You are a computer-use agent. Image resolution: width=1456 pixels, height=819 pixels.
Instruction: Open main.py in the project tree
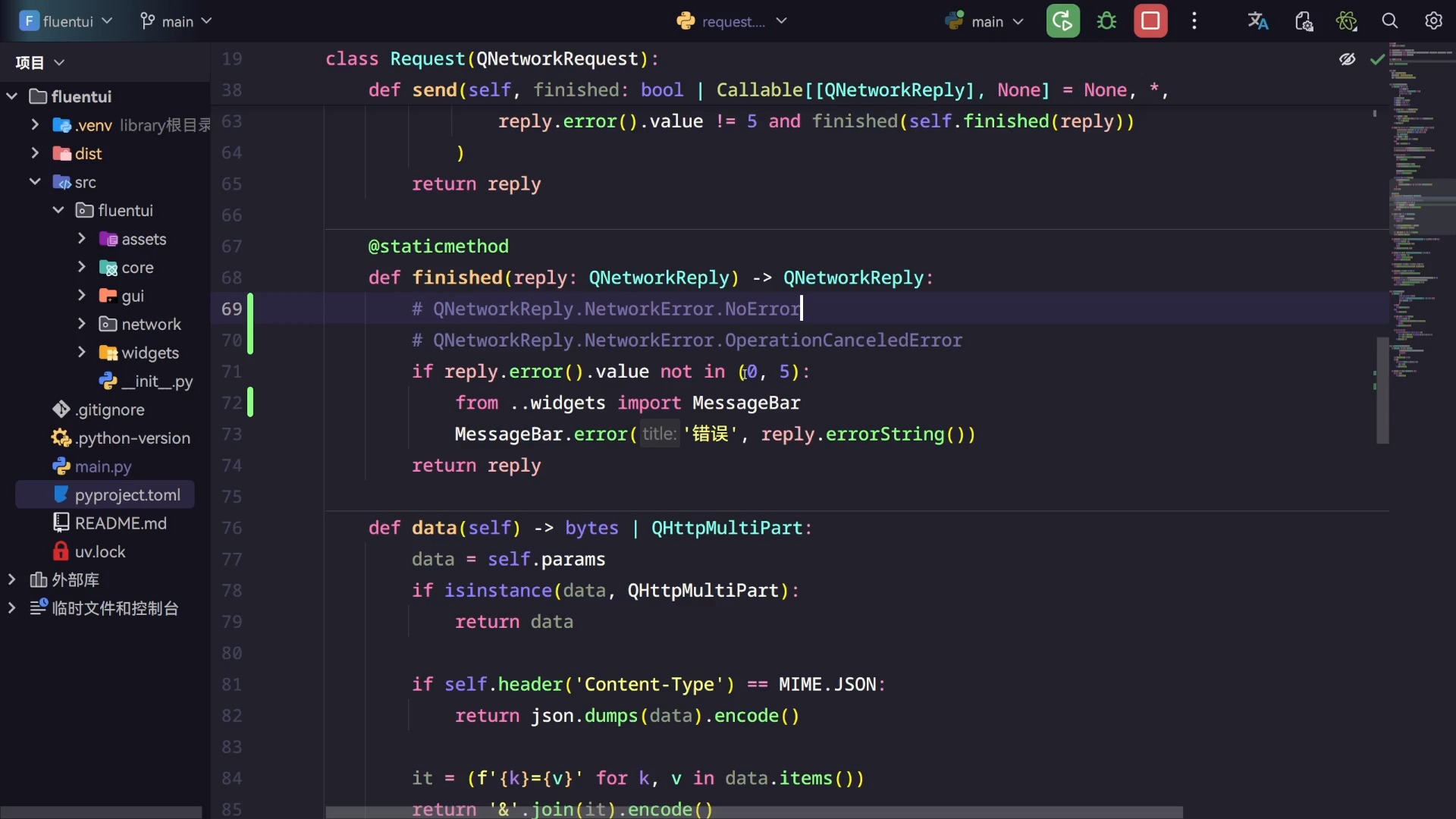[x=92, y=466]
